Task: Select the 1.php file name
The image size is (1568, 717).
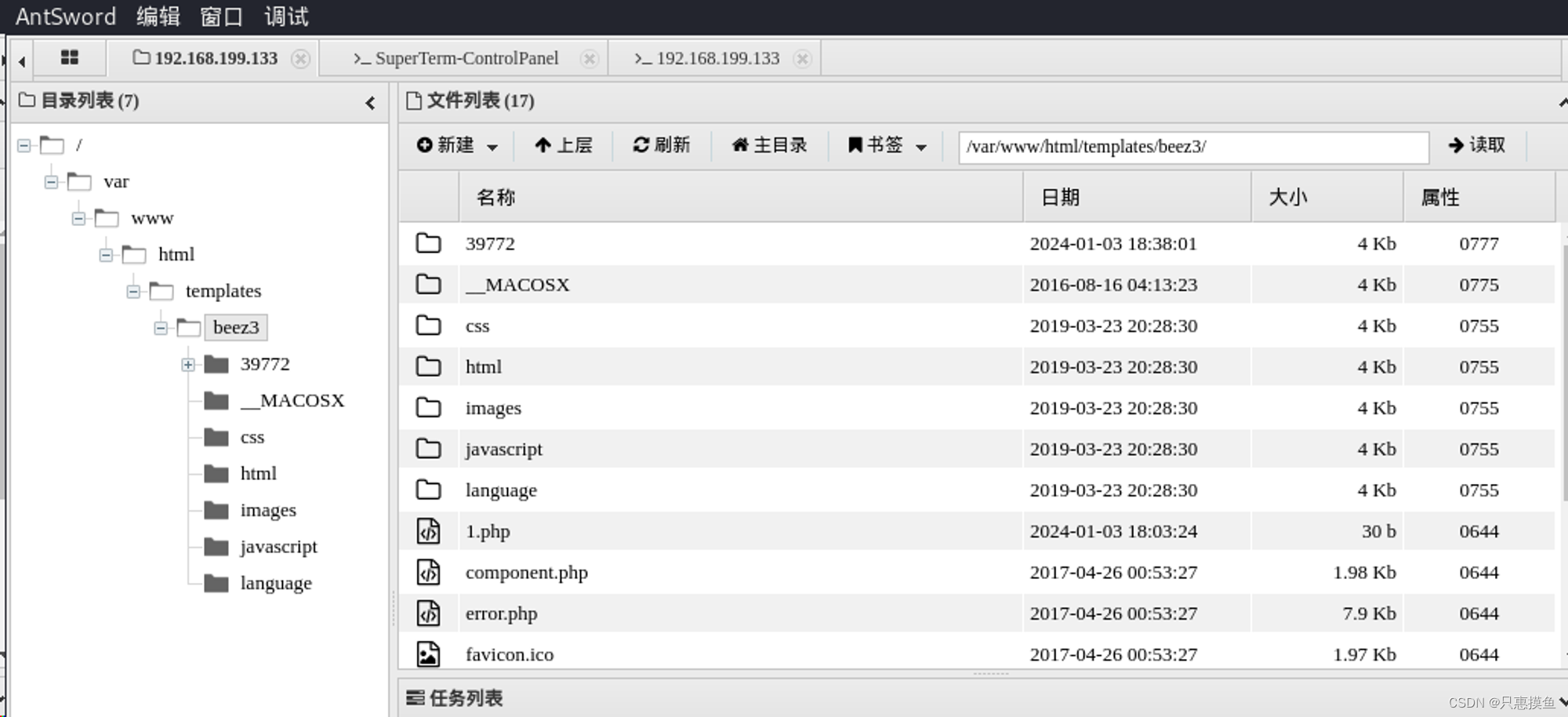Action: click(488, 531)
